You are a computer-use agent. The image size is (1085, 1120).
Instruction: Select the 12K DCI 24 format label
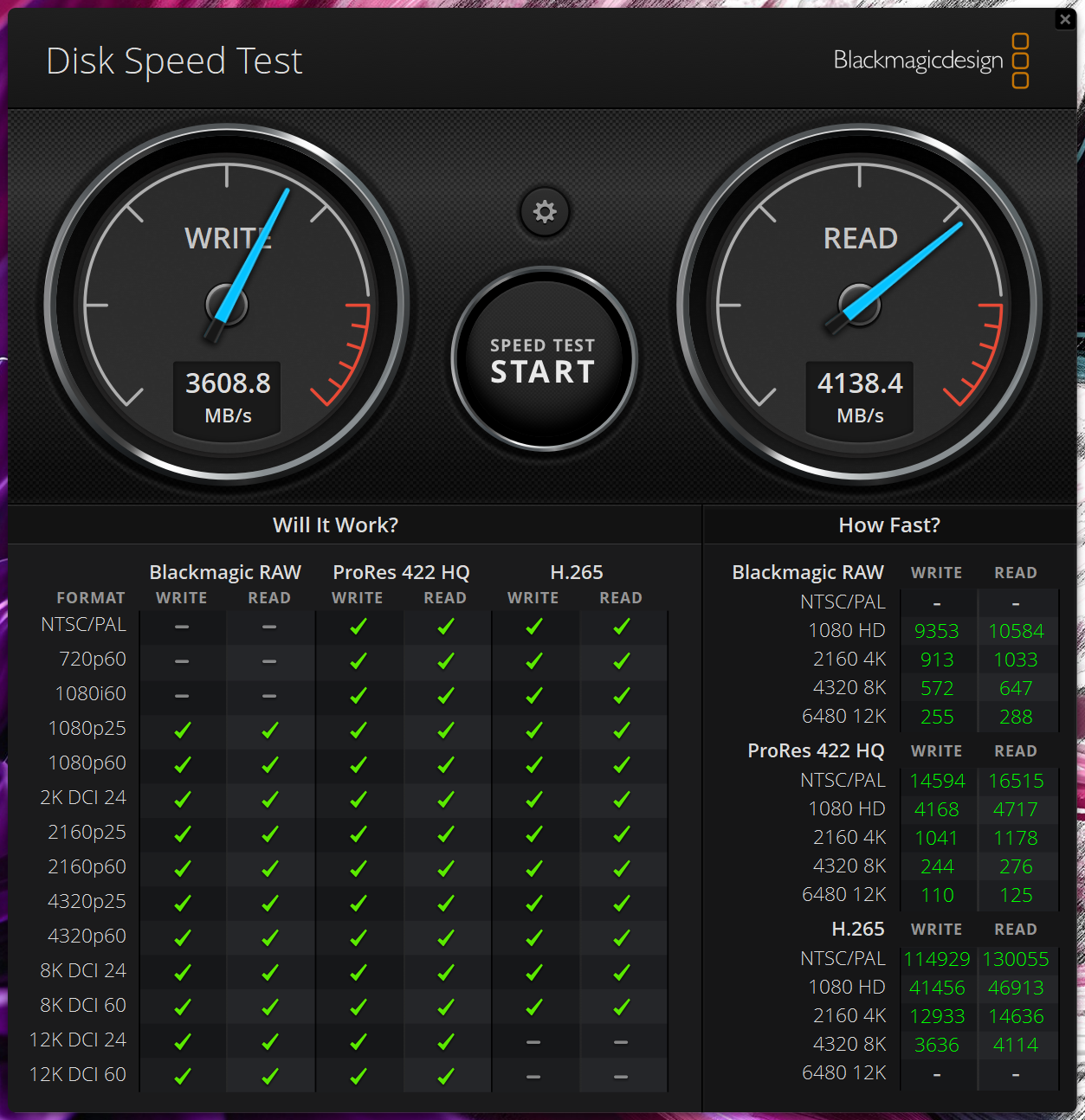[78, 1040]
